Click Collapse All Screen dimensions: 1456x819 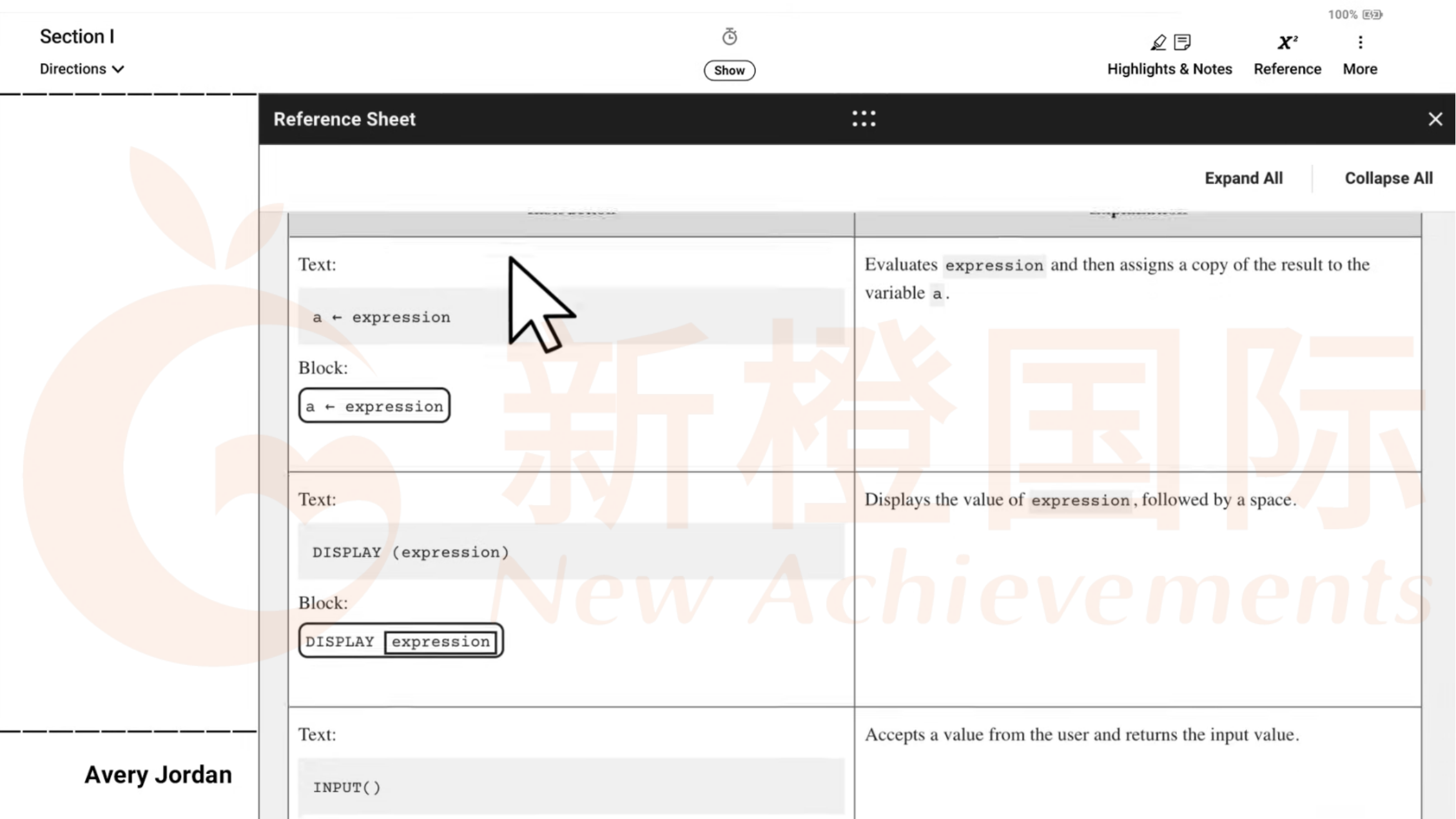pos(1389,178)
